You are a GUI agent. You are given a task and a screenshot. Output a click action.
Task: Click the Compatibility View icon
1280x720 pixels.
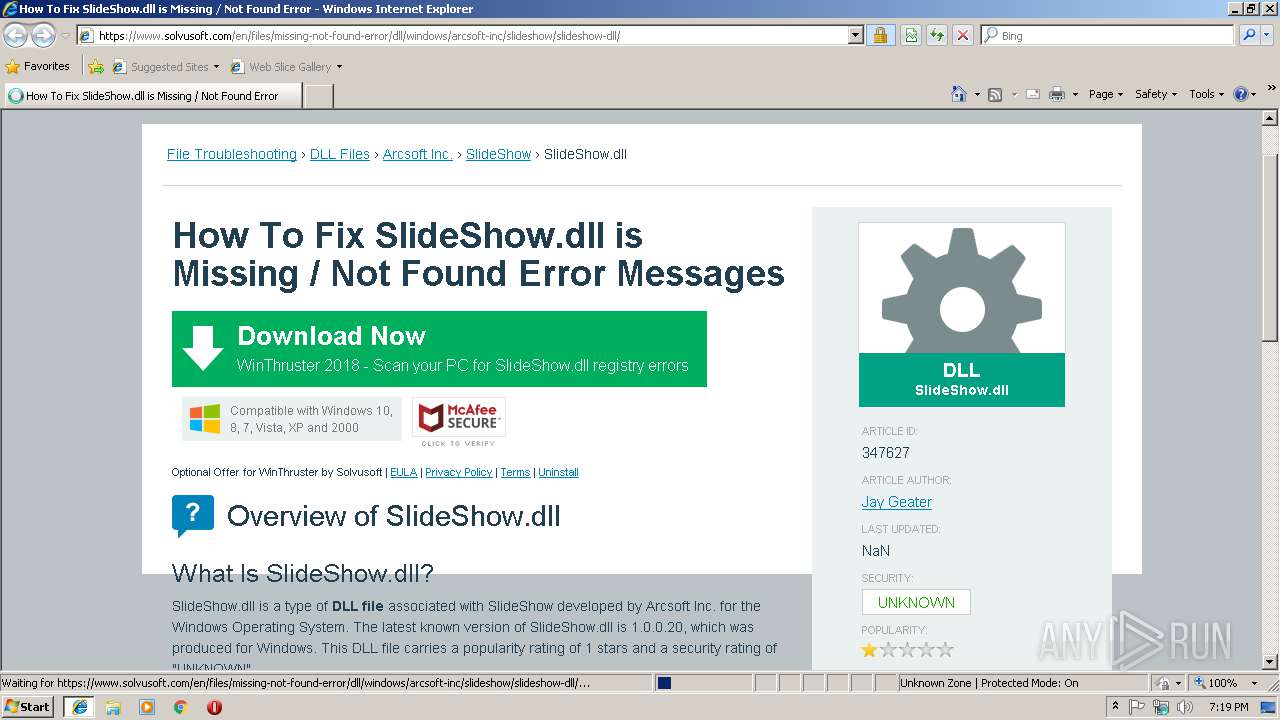tap(911, 35)
